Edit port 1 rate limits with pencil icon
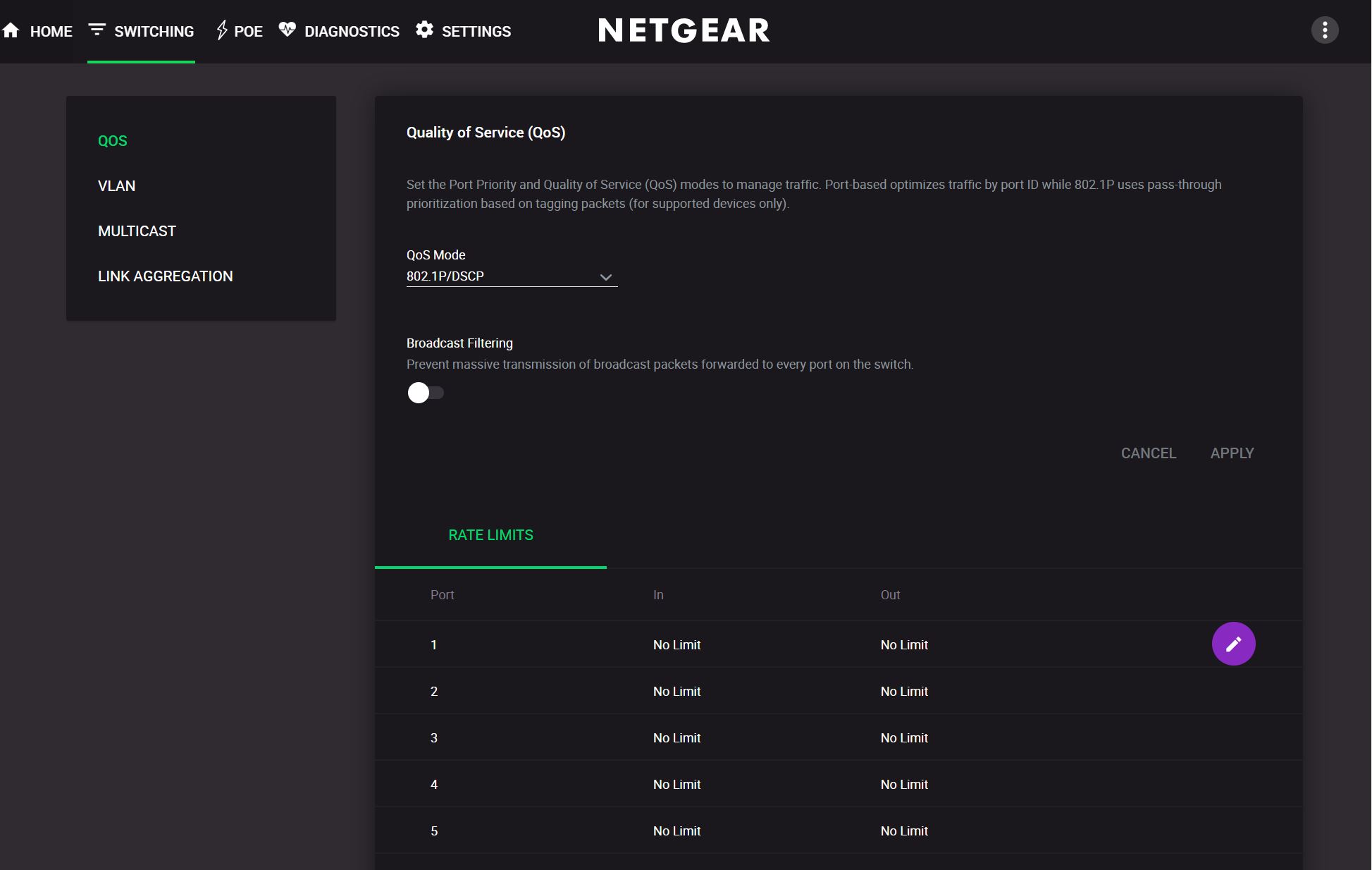 (x=1233, y=644)
